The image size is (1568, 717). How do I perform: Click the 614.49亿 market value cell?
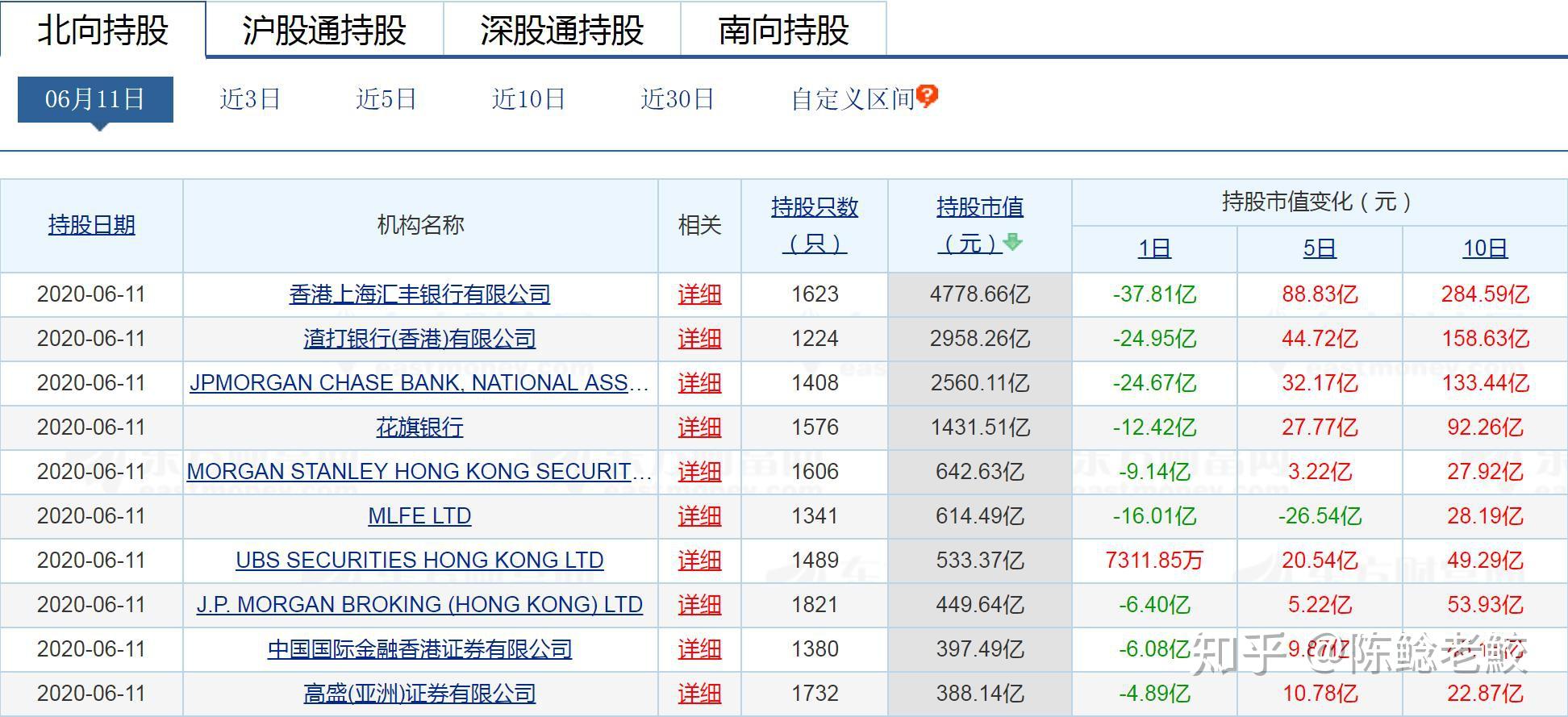(980, 516)
